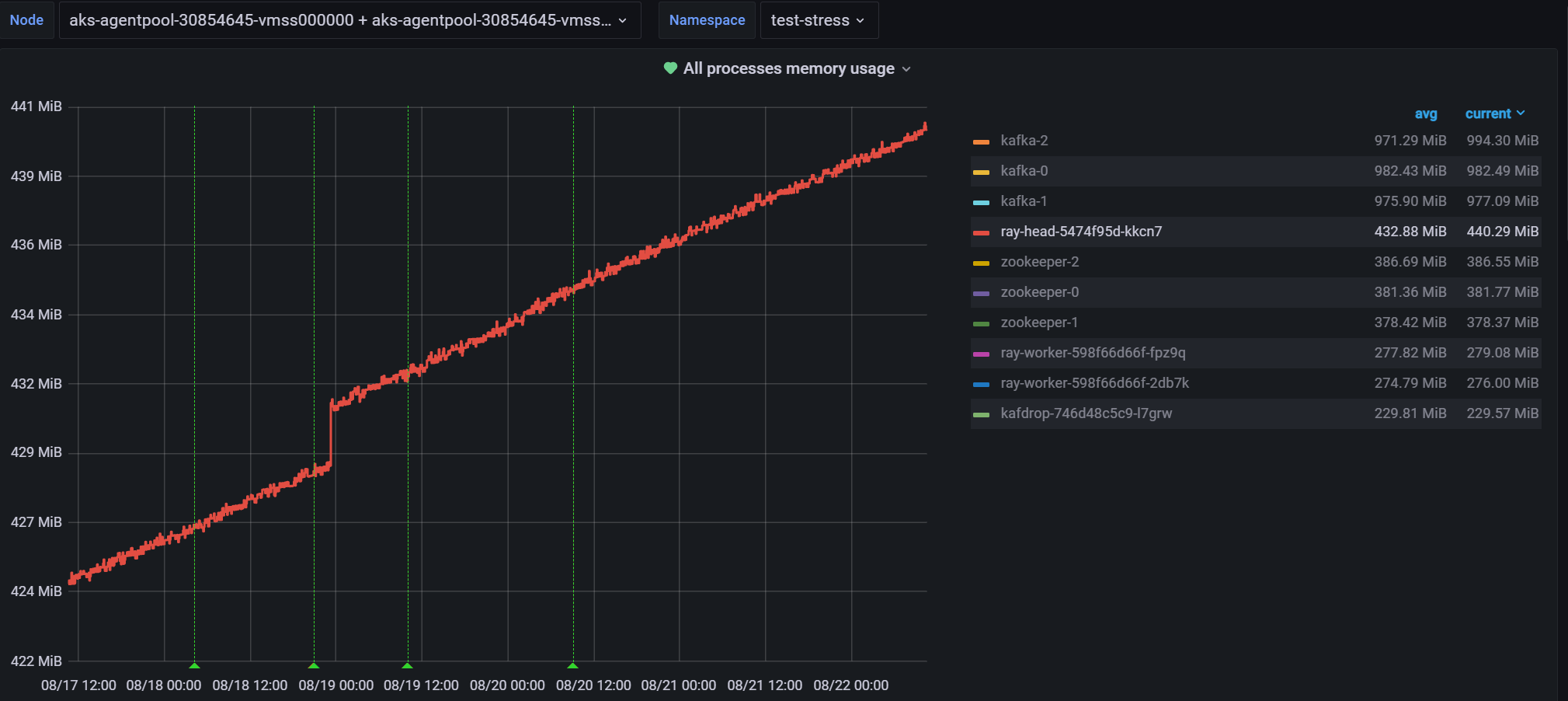Click the ray-worker 2db7k blue swatch
Image resolution: width=1568 pixels, height=701 pixels.
pos(981,384)
